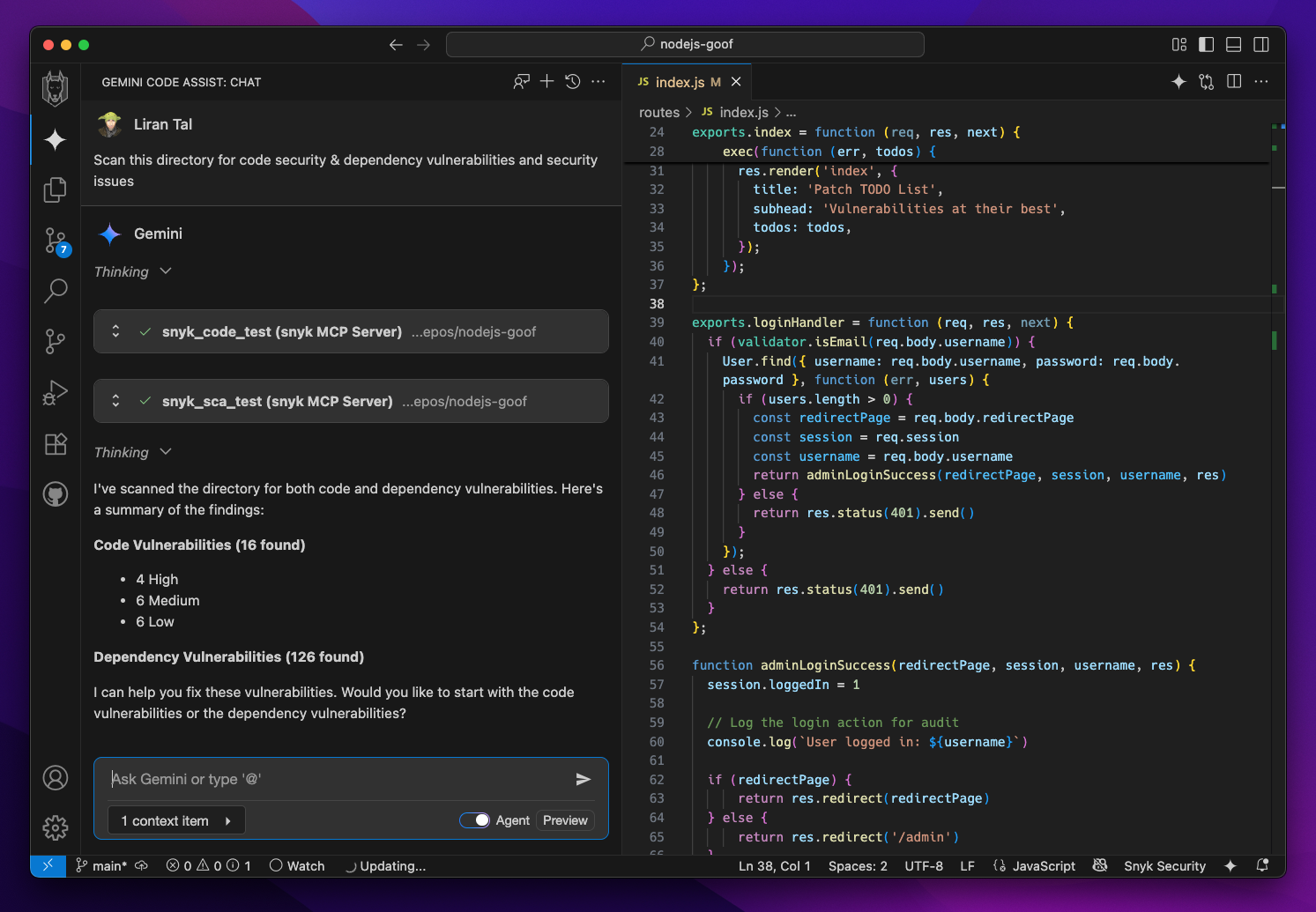Toggle the Agent mode switch
Screen dimensions: 1316x912
pyautogui.click(x=475, y=820)
